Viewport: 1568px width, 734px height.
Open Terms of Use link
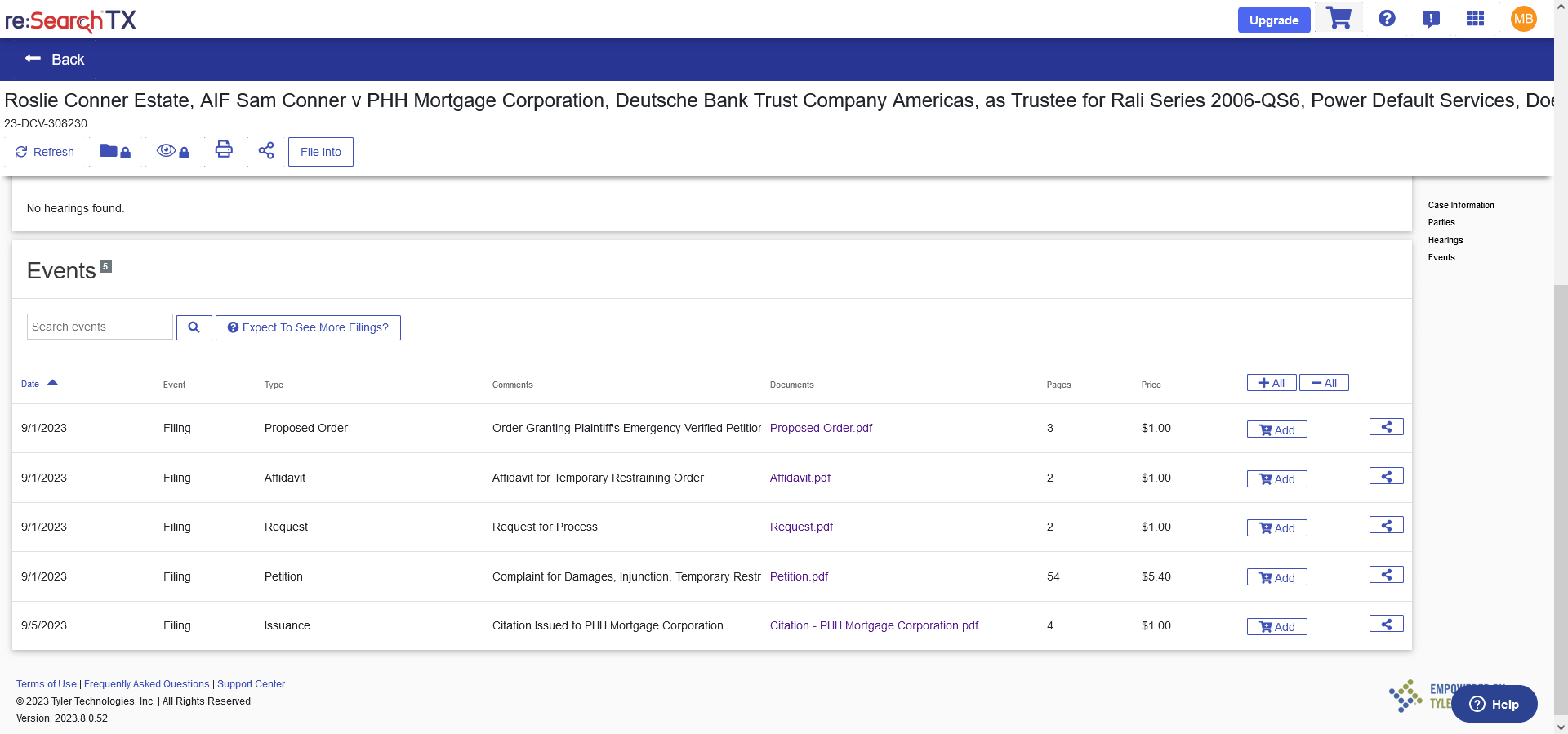[x=47, y=684]
